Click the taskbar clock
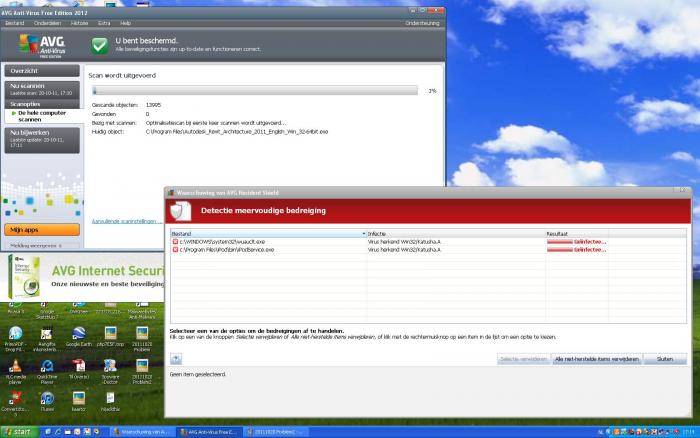The width and height of the screenshot is (700, 438). coord(688,432)
